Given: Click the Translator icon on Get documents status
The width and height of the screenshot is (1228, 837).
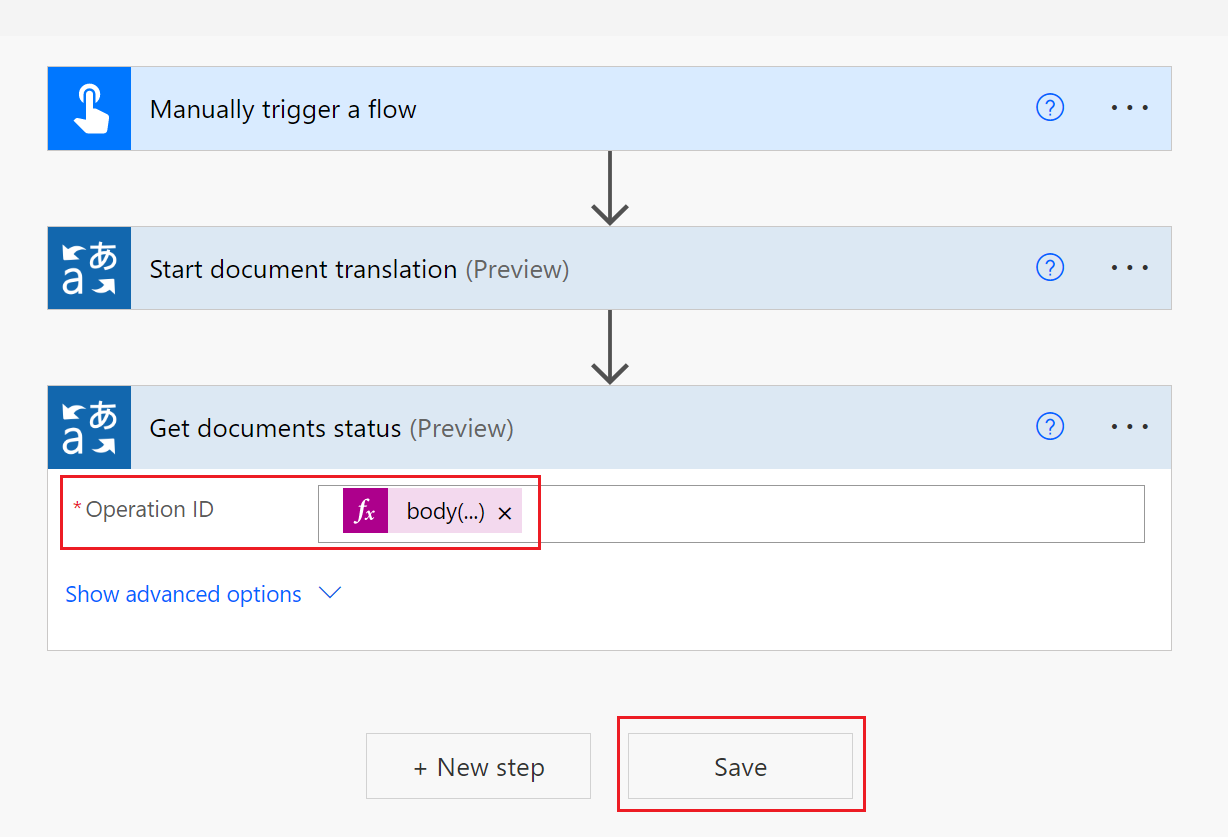Looking at the screenshot, I should (x=88, y=427).
